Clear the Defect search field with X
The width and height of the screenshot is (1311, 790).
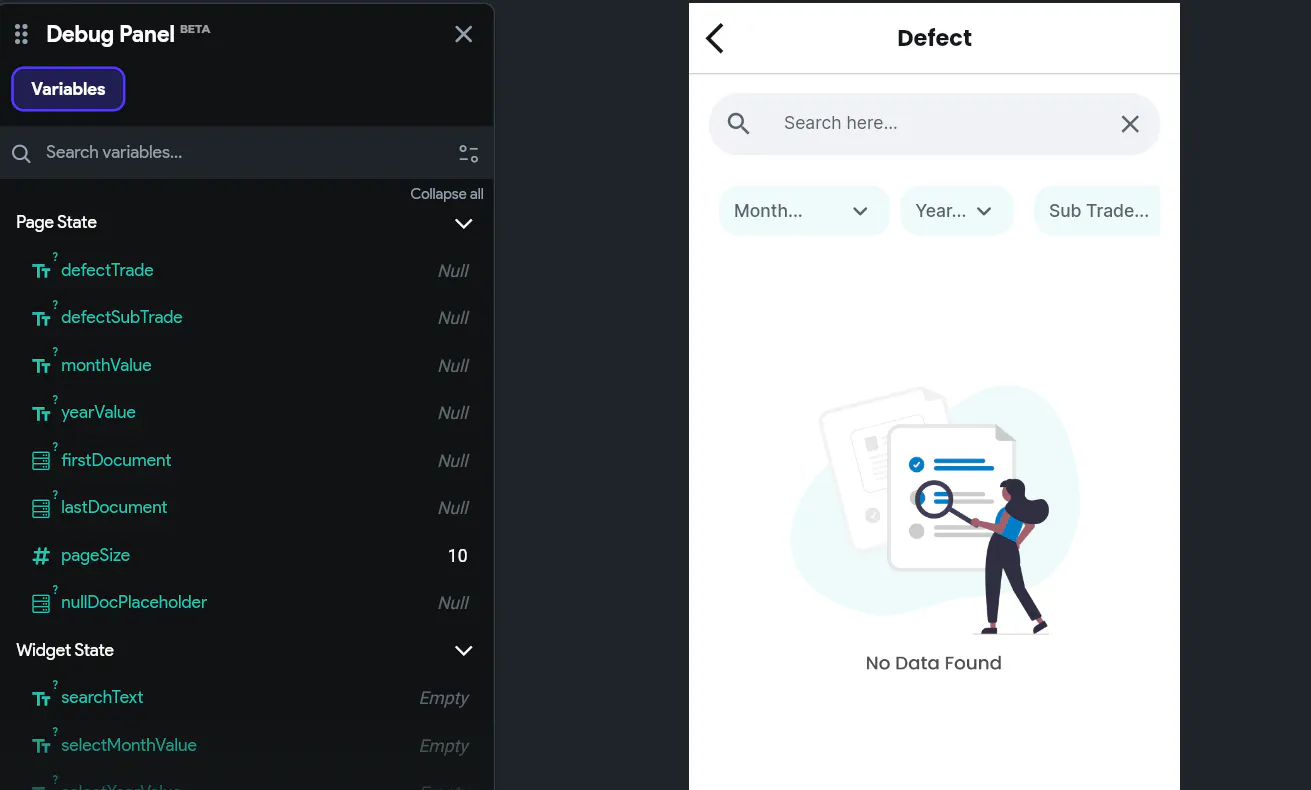coord(1130,124)
